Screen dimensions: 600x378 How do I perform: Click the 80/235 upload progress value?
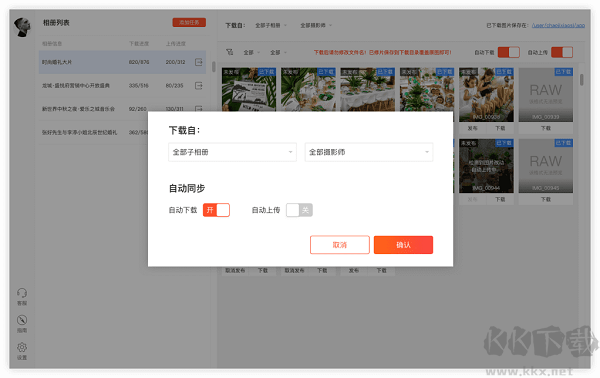pyautogui.click(x=174, y=86)
